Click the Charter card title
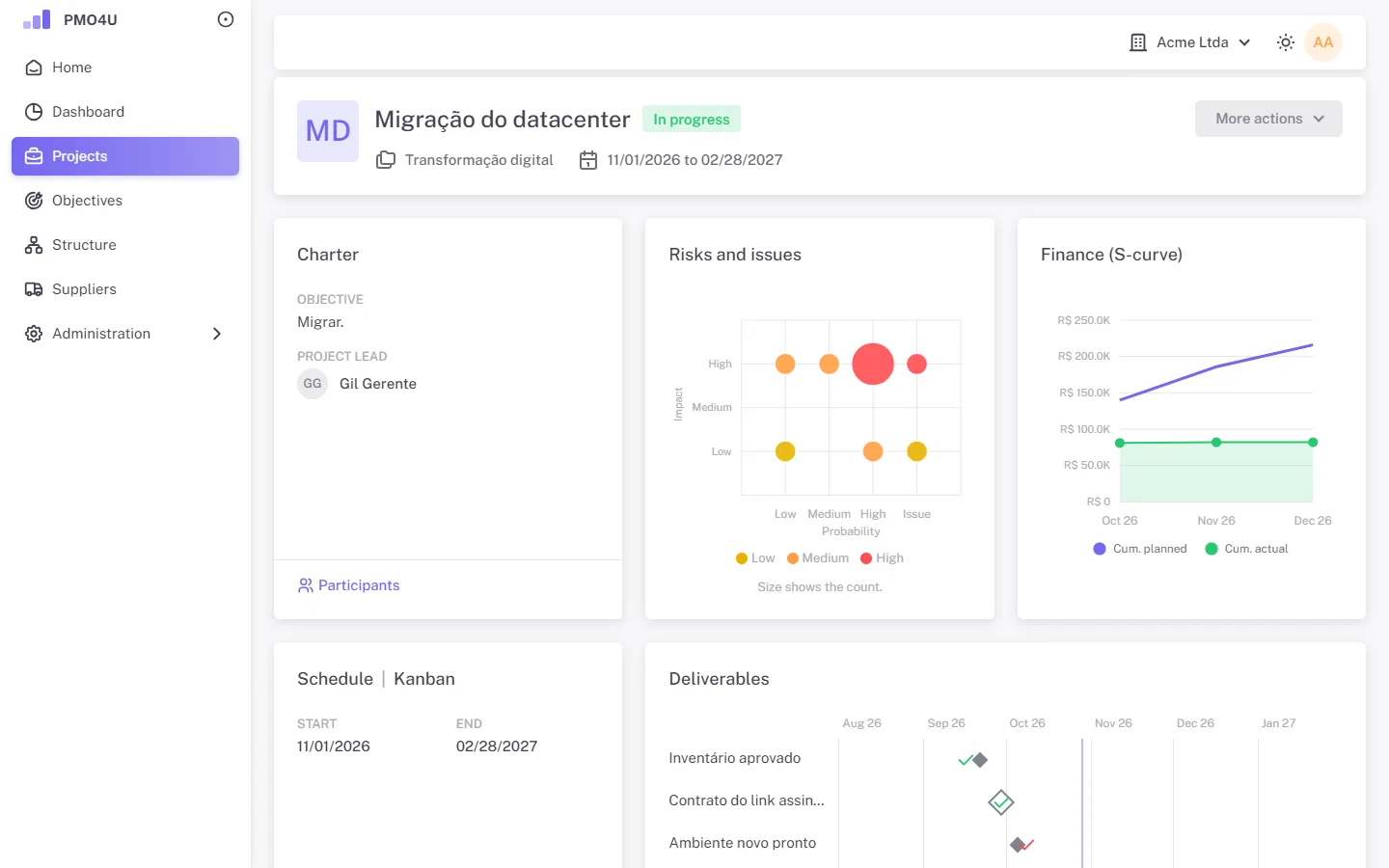 [328, 255]
